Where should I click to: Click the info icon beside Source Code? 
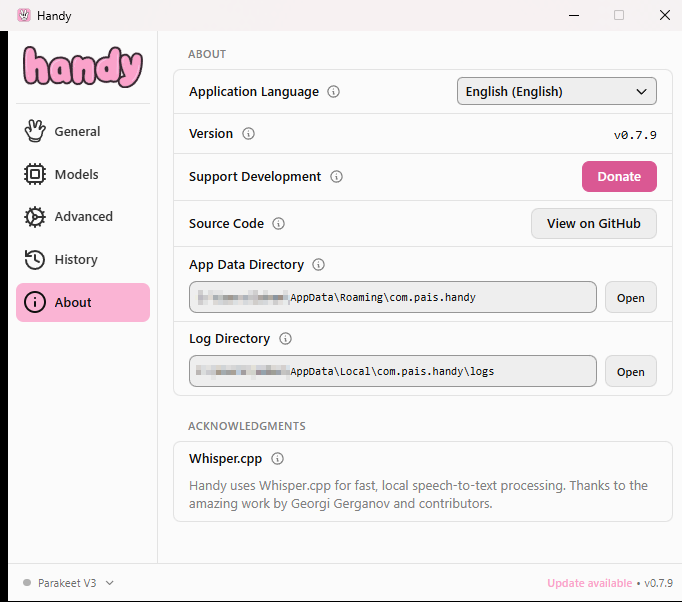279,224
